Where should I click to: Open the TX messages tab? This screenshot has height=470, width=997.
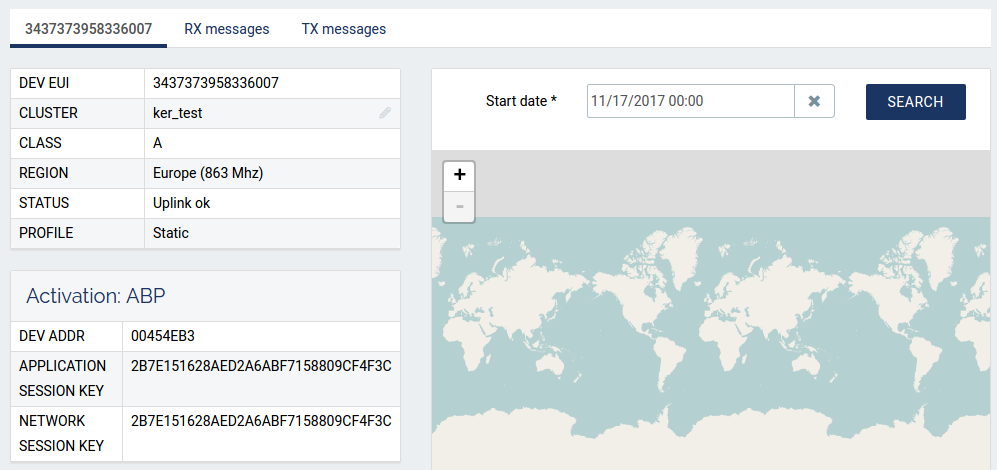343,29
